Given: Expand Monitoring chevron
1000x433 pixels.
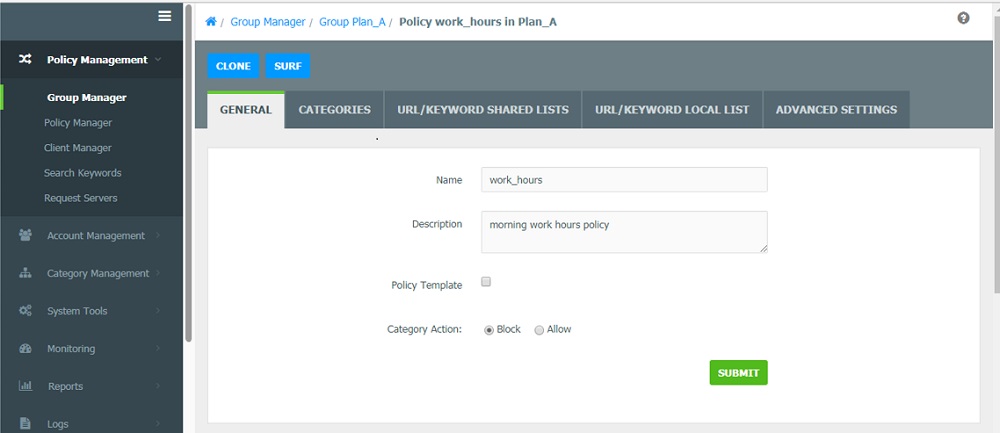Looking at the screenshot, I should point(158,348).
